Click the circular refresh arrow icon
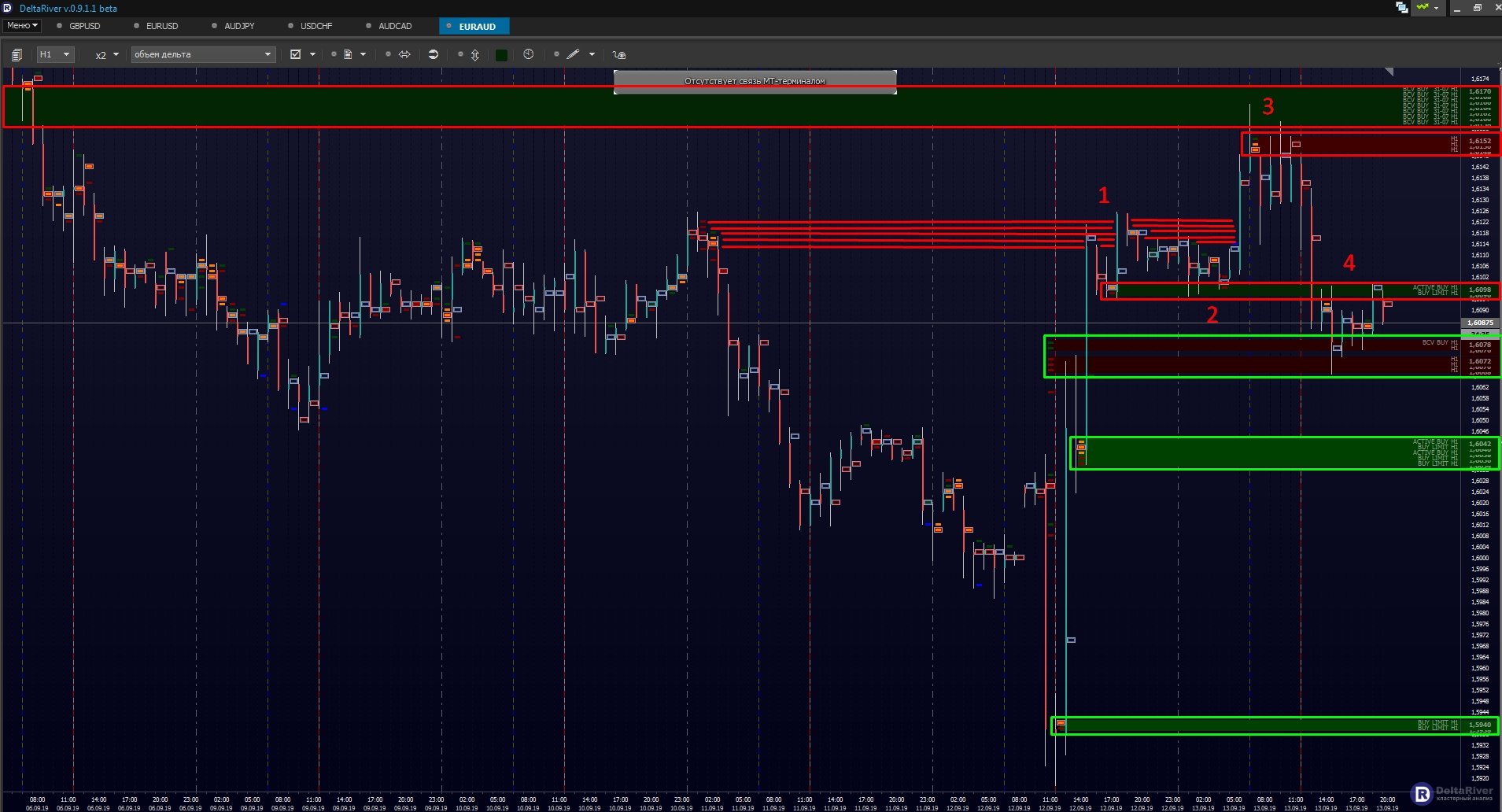 pos(433,54)
